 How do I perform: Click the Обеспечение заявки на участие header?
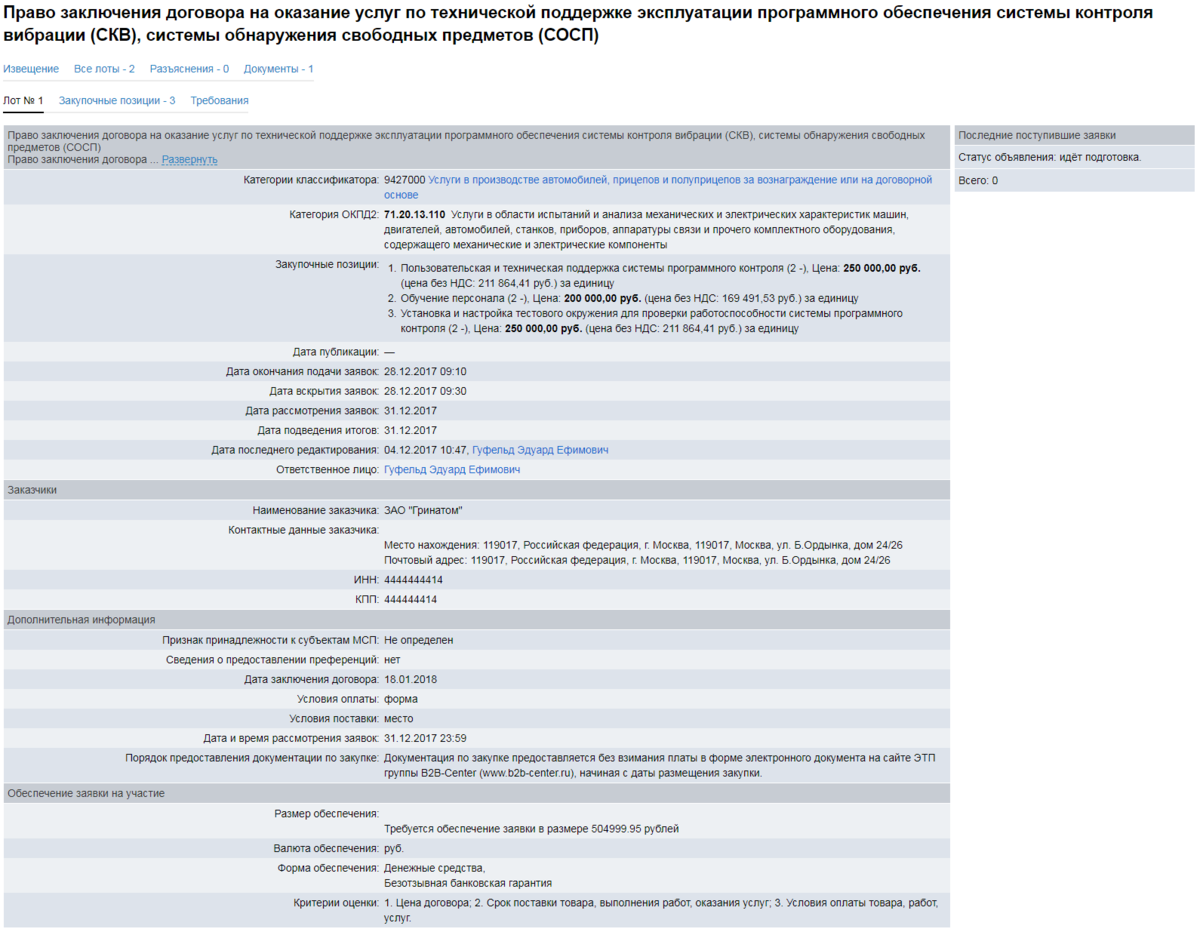click(86, 793)
